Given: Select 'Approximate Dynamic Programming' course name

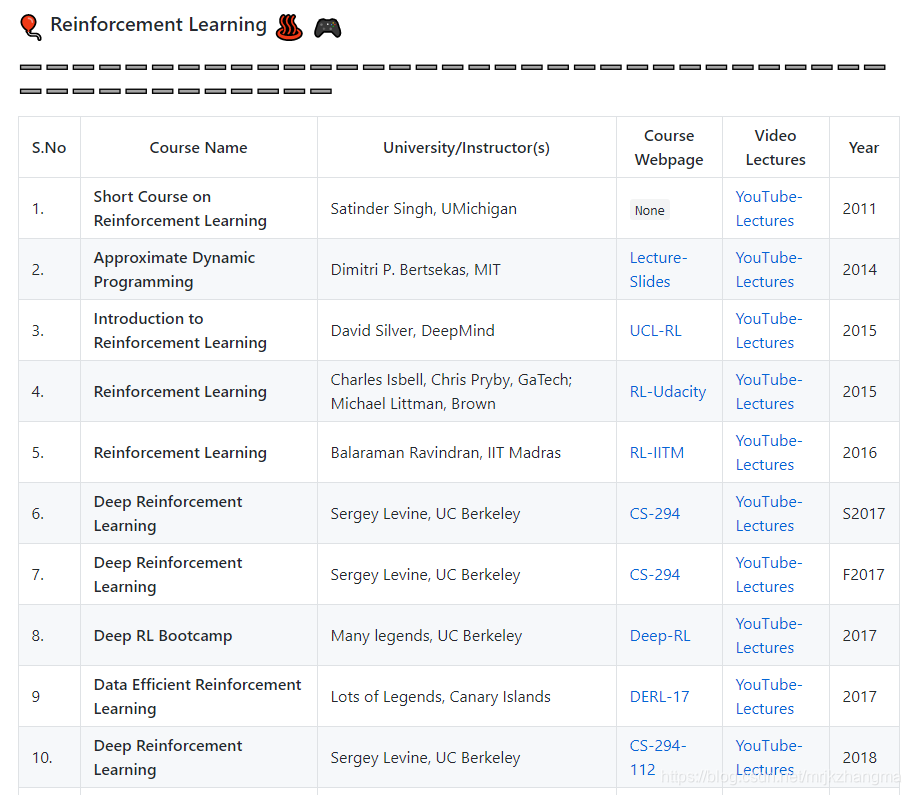Looking at the screenshot, I should point(174,270).
